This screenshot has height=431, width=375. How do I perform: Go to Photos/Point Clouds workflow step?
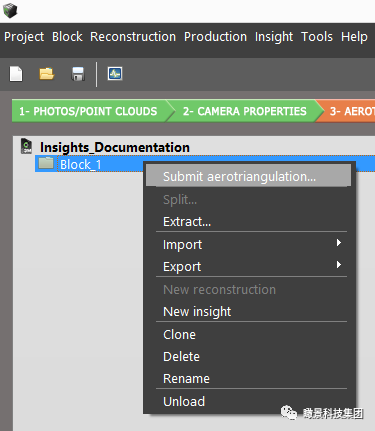[90, 111]
